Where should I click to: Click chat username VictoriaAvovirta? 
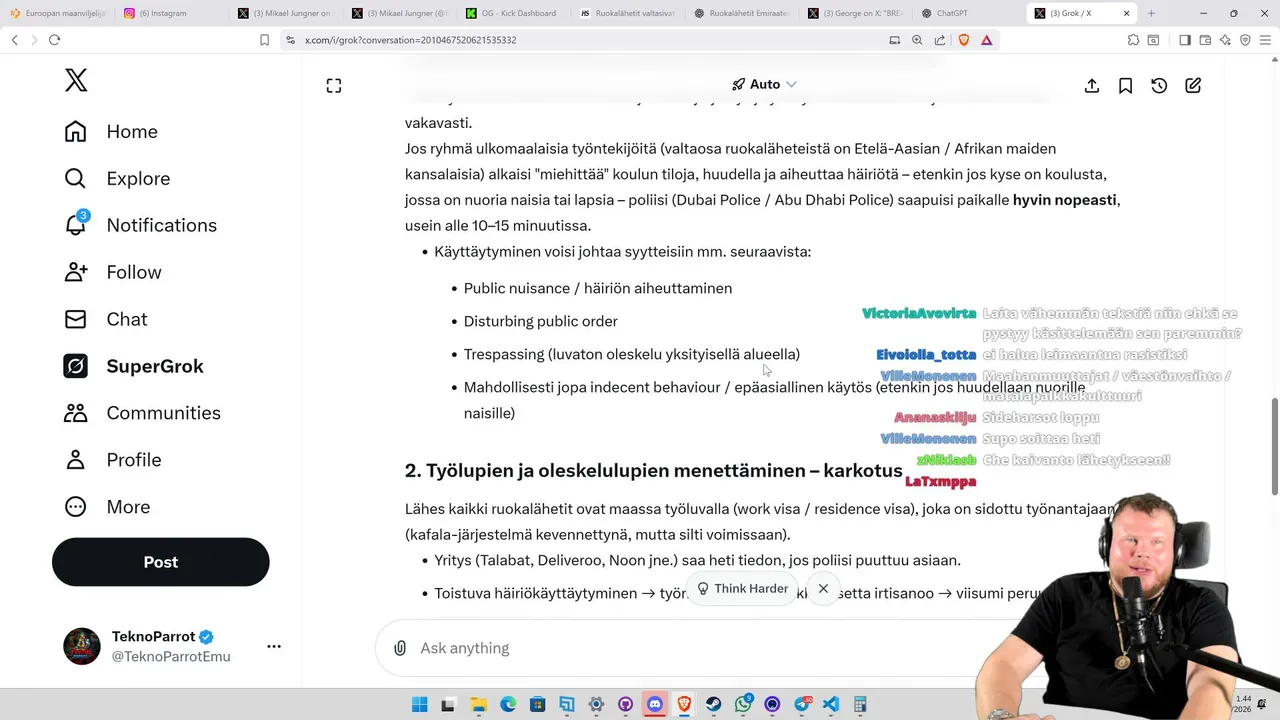(x=919, y=313)
